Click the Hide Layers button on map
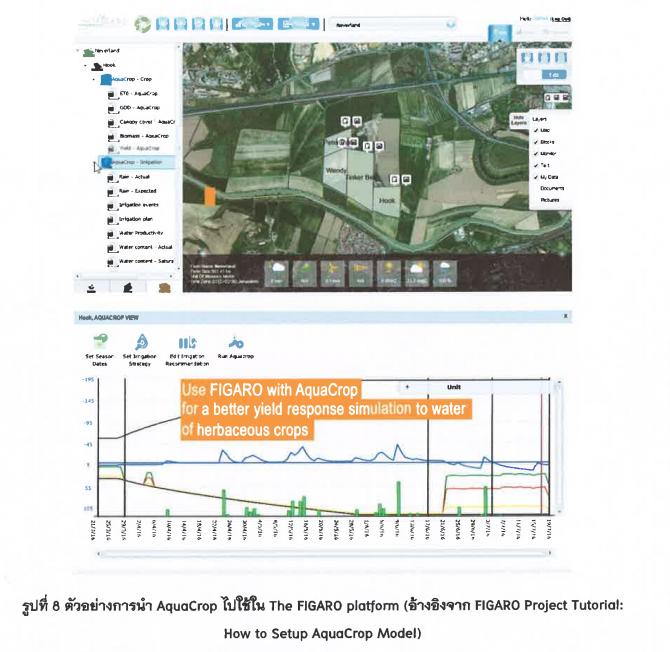This screenshot has height=652, width=670. coord(518,120)
